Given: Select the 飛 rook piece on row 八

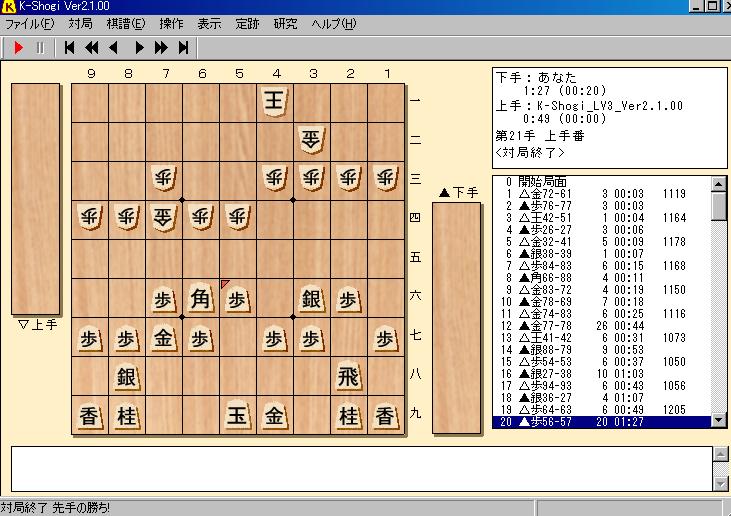Looking at the screenshot, I should tap(348, 377).
